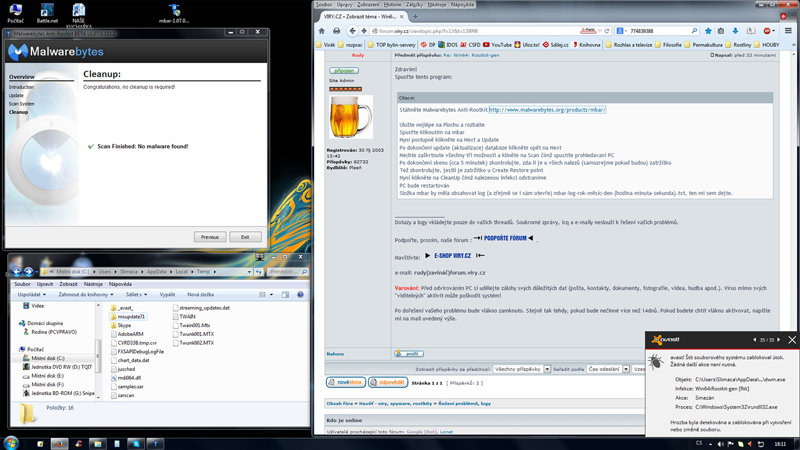Expand the 'Všechny příspěvky' dropdown
The height and width of the screenshot is (450, 800).
[x=520, y=369]
